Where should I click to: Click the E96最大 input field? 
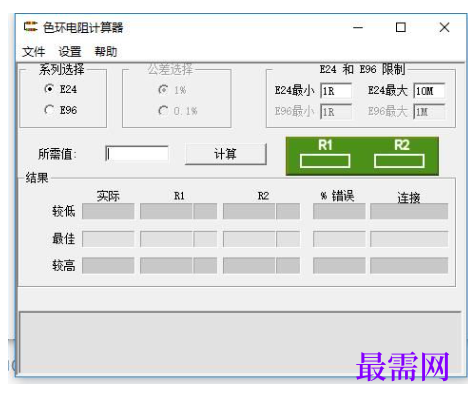tap(429, 112)
